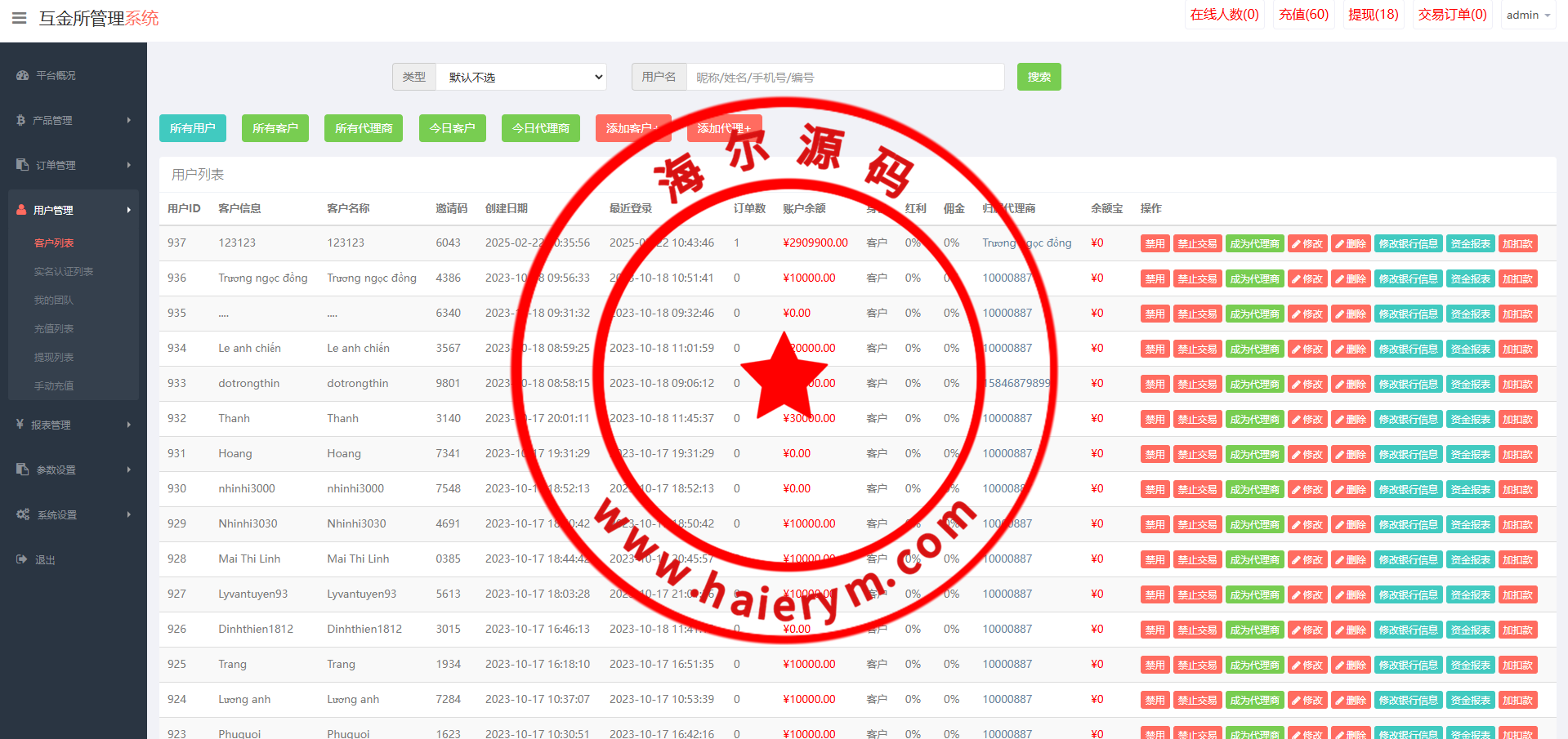The image size is (1568, 739).
Task: Open the admin account dropdown
Action: [1528, 16]
